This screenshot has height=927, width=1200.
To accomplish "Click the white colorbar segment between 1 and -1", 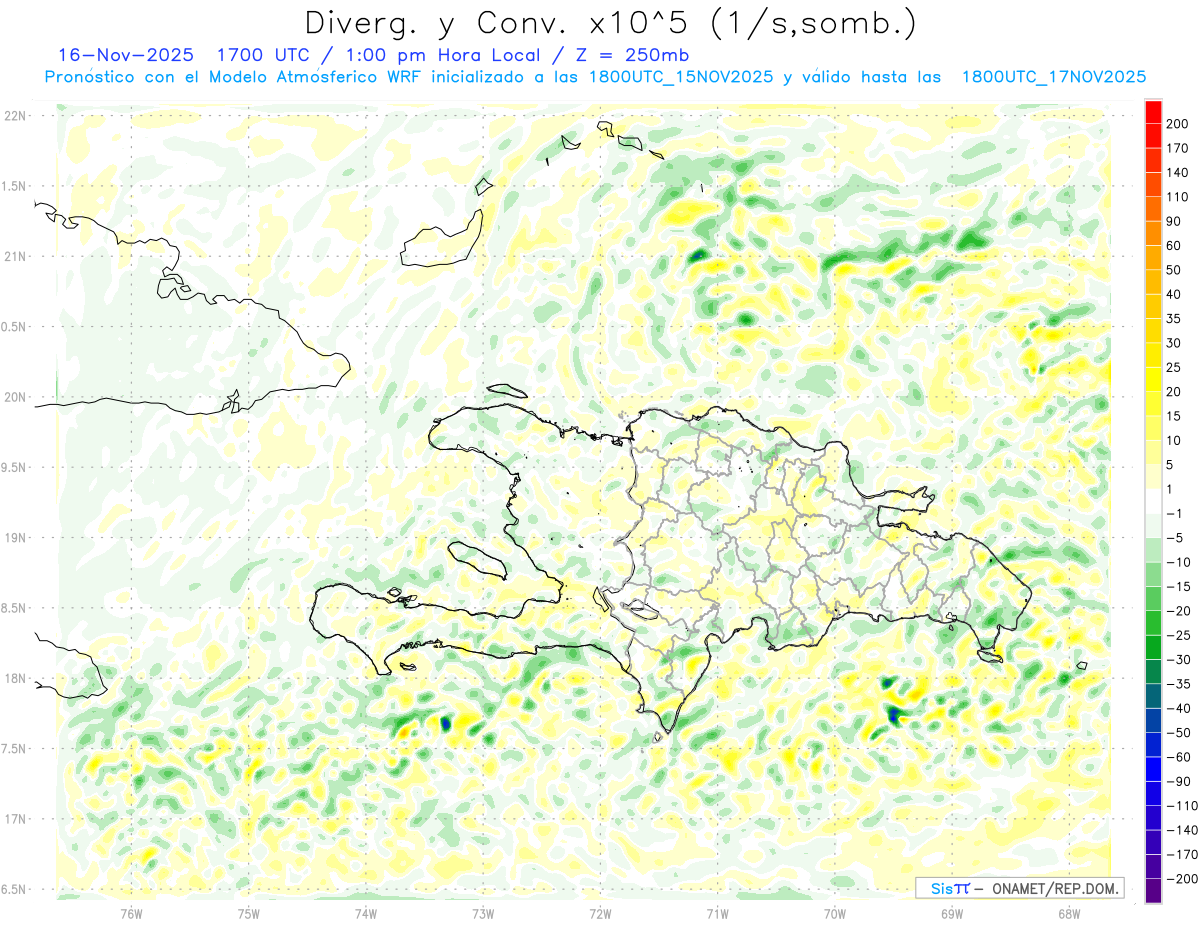I will click(x=1153, y=501).
